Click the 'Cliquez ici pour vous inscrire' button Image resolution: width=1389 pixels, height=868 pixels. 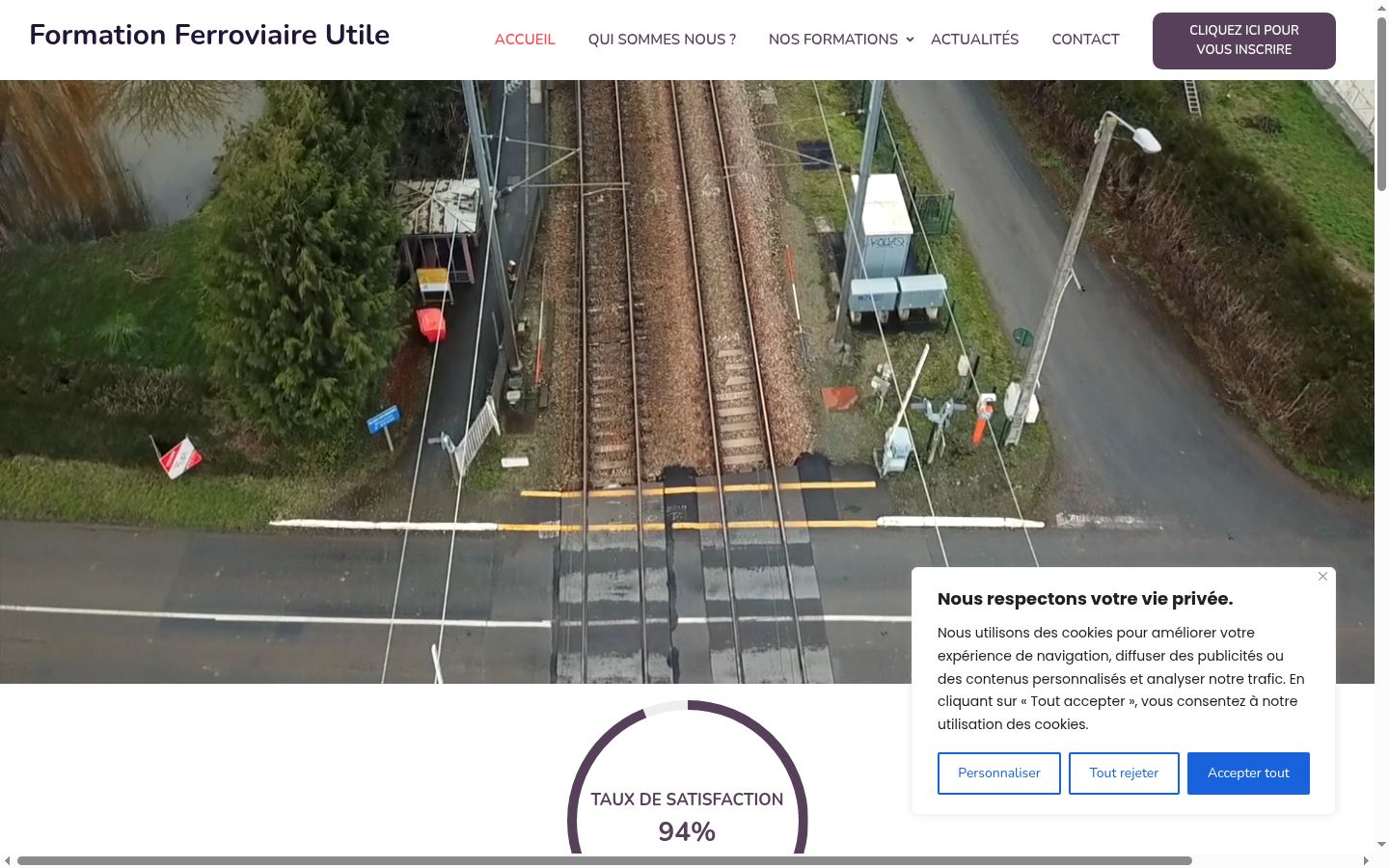tap(1244, 41)
